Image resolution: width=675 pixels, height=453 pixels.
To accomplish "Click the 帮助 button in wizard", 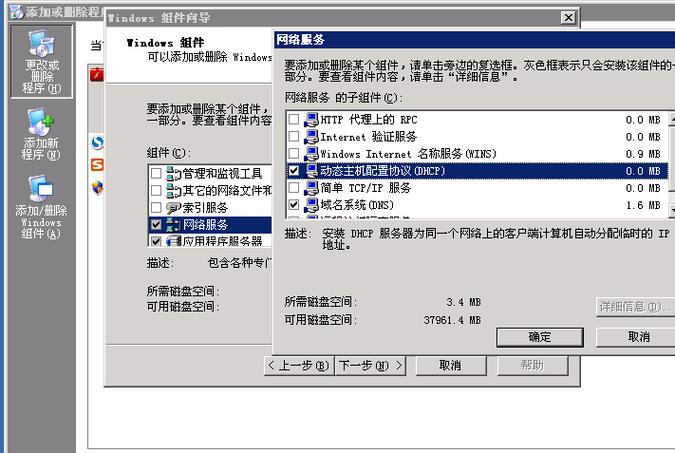I will click(x=533, y=366).
